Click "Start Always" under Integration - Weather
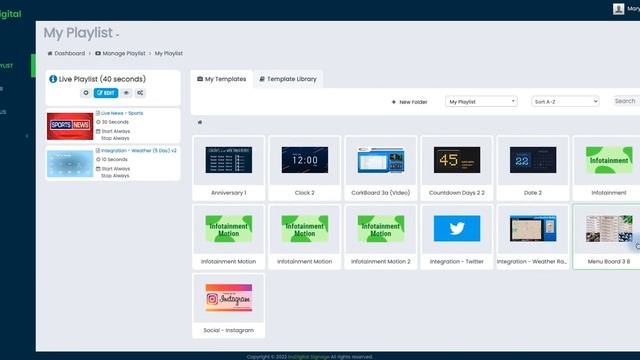The image size is (640, 360). (116, 169)
